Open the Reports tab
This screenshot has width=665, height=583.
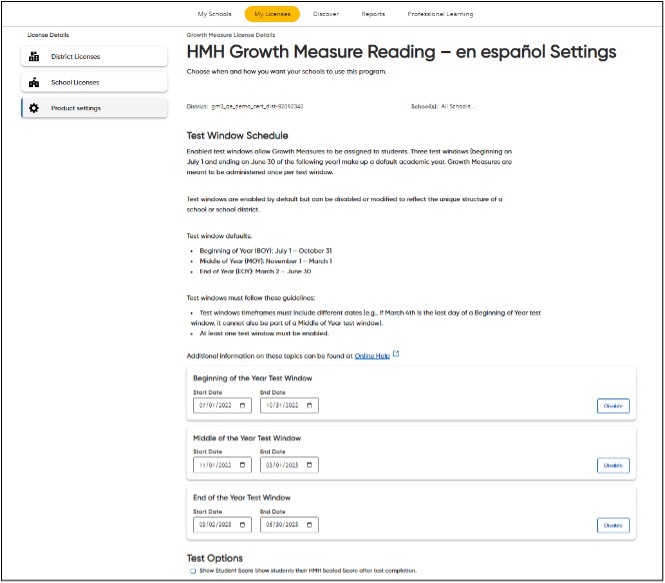[373, 14]
